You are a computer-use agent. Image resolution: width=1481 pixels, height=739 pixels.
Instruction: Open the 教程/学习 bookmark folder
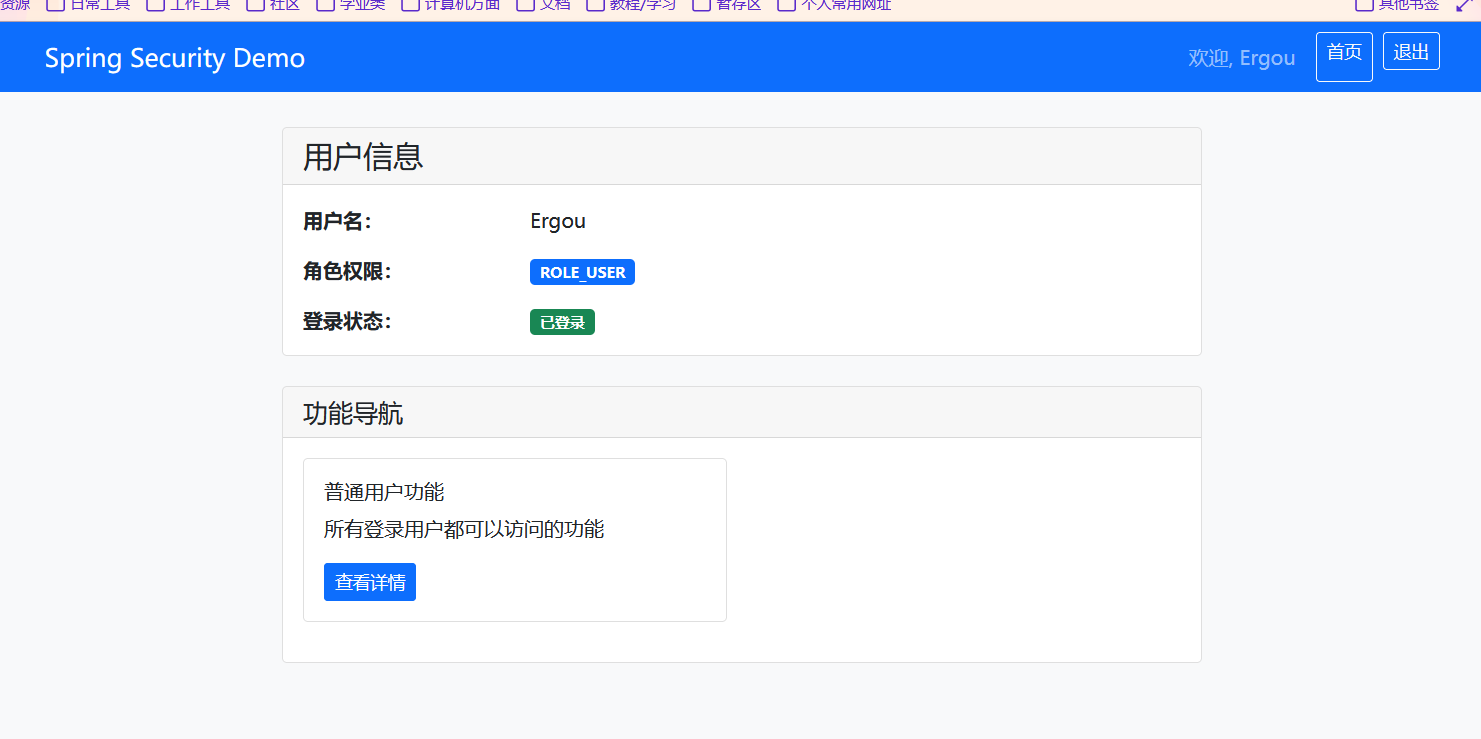pyautogui.click(x=632, y=5)
